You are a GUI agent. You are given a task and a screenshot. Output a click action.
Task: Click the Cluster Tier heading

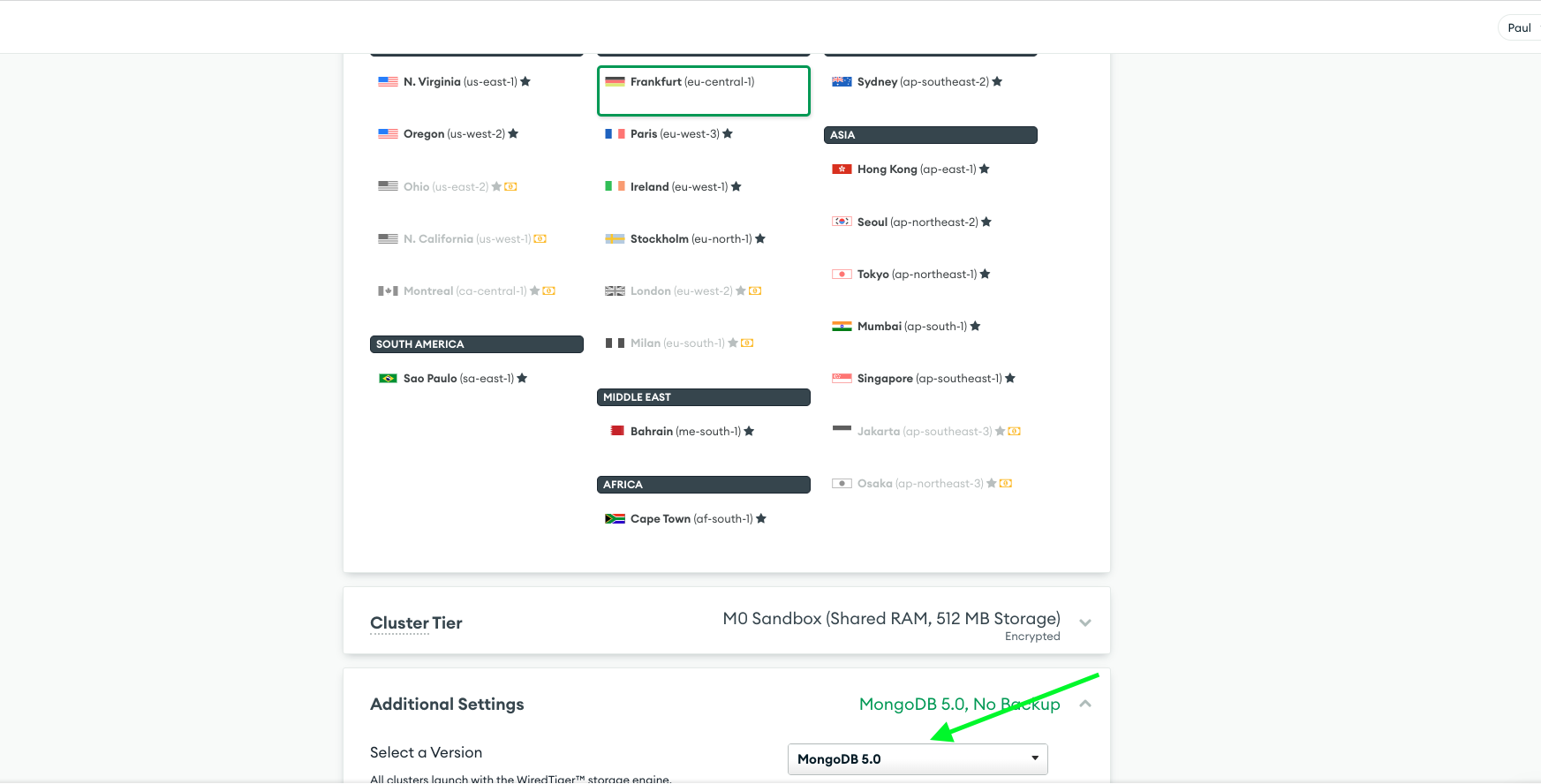tap(416, 623)
